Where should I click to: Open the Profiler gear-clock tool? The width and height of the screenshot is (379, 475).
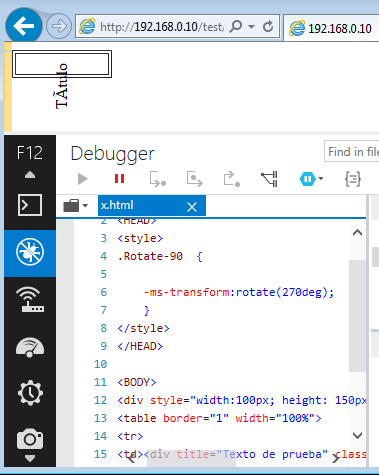pyautogui.click(x=30, y=393)
